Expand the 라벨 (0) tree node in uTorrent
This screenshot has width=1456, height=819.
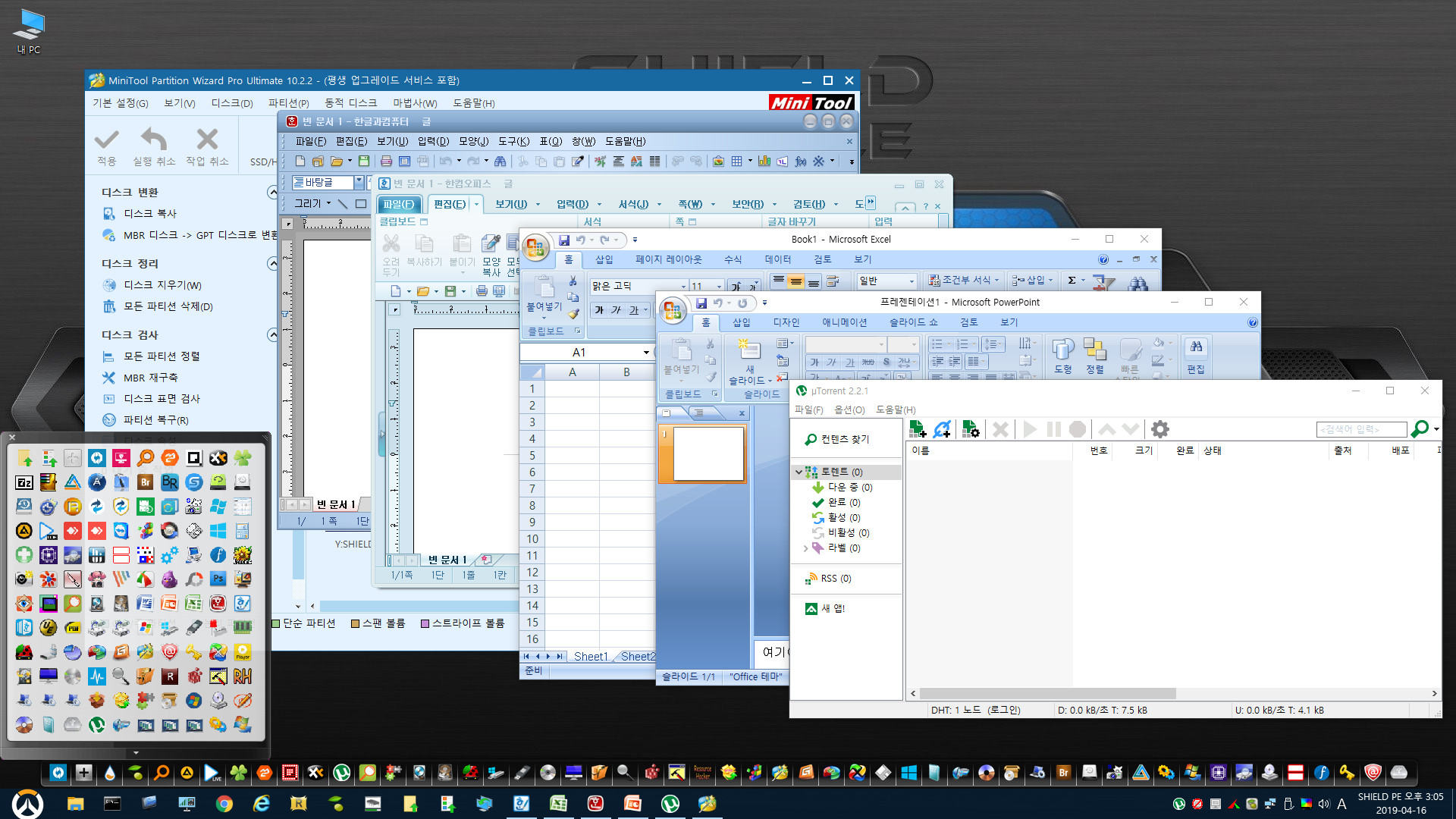click(x=805, y=548)
